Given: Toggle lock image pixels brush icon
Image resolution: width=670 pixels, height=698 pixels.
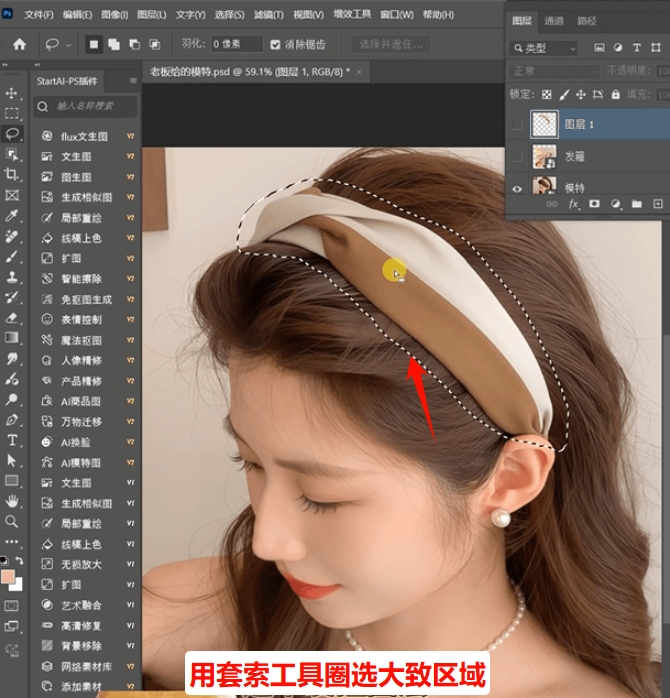Looking at the screenshot, I should point(564,94).
